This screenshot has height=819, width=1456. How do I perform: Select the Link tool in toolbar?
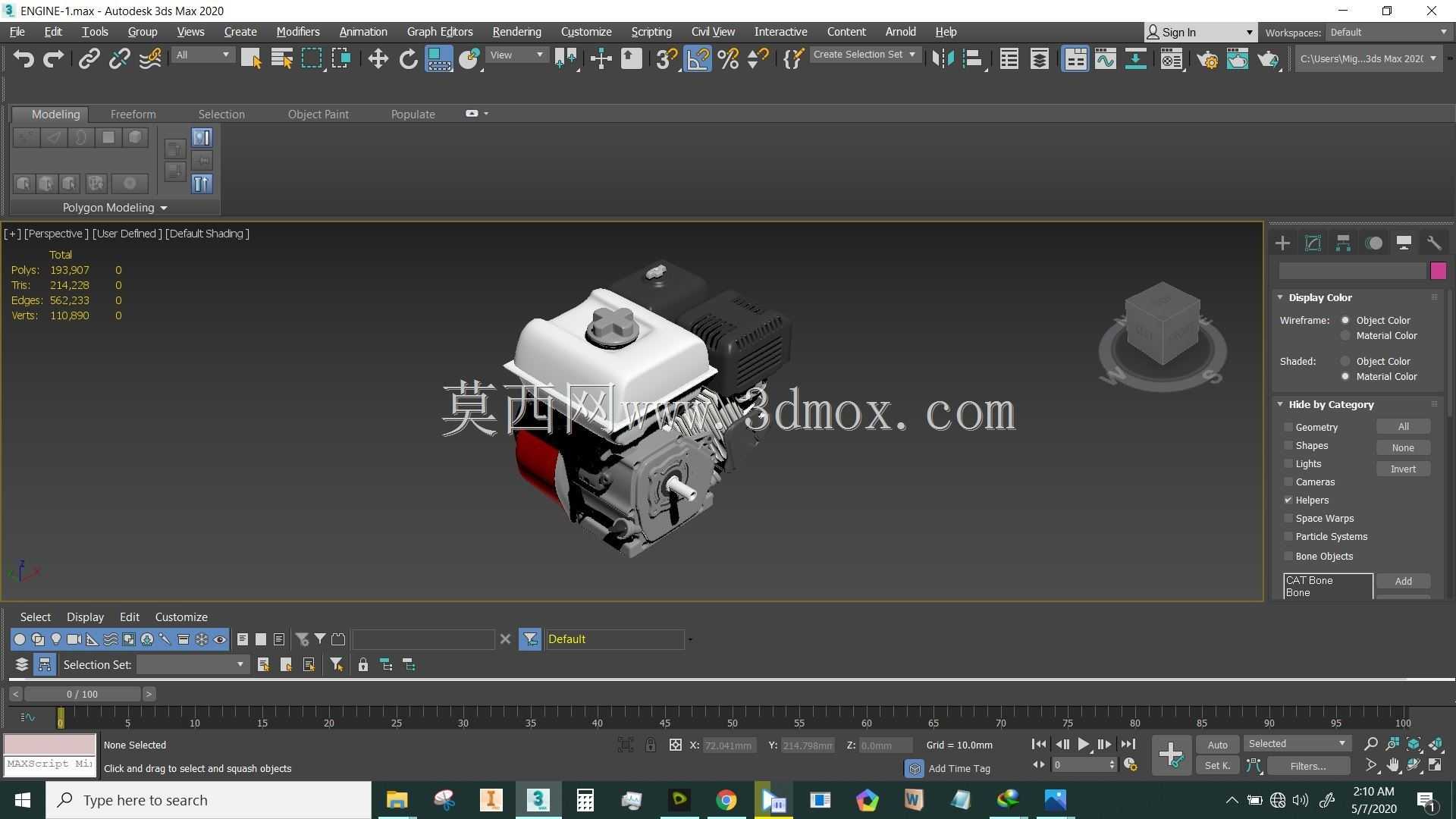89,58
